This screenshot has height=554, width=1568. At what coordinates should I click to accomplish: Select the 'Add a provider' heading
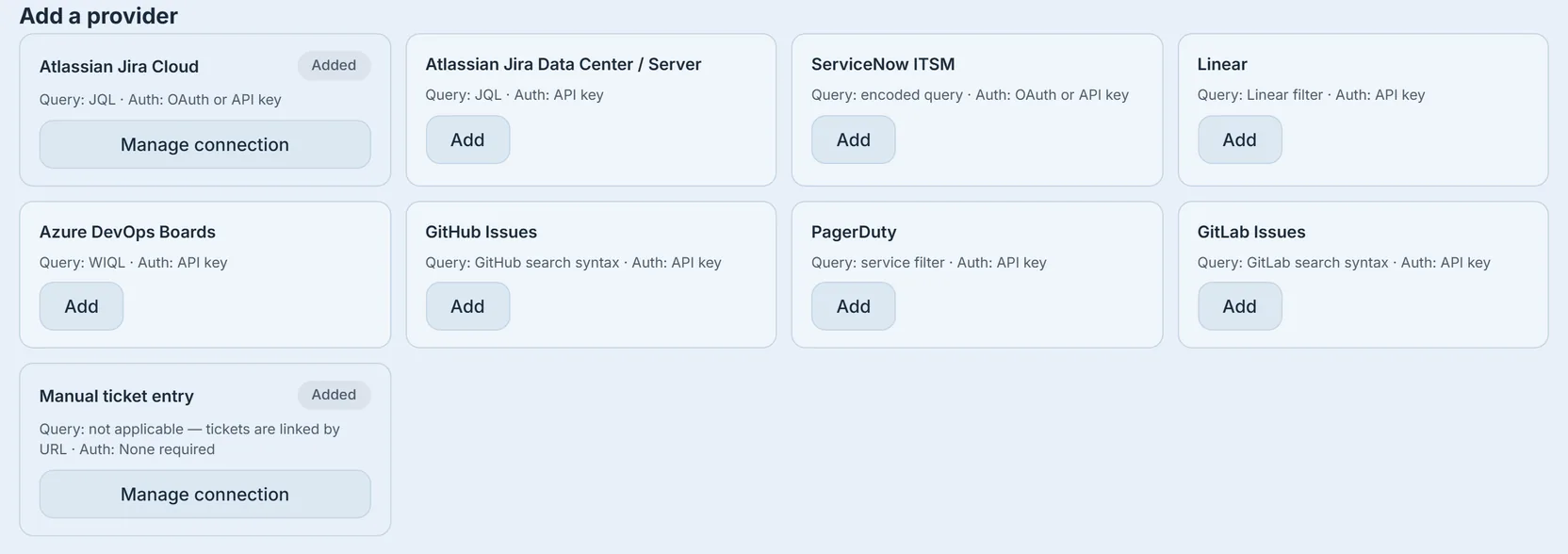tap(98, 16)
